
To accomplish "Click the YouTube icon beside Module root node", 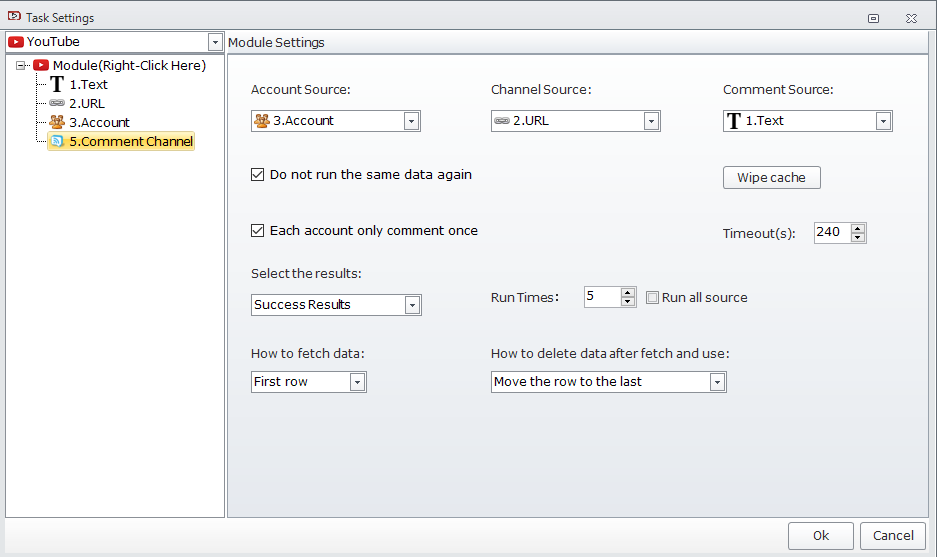I will click(x=41, y=66).
